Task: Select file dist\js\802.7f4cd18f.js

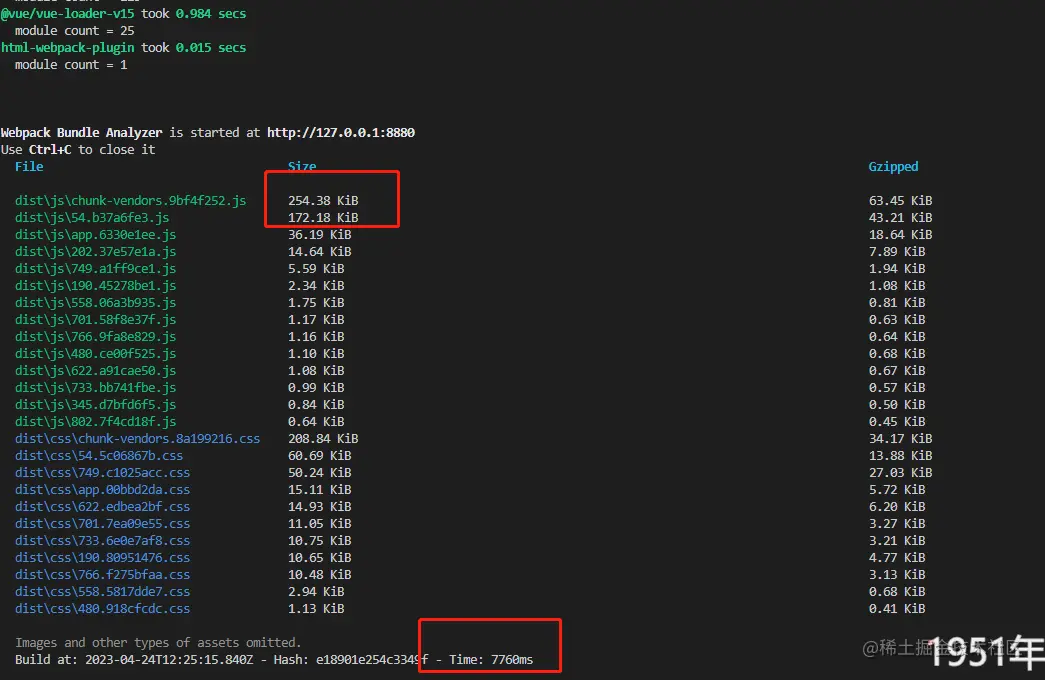Action: pyautogui.click(x=95, y=422)
